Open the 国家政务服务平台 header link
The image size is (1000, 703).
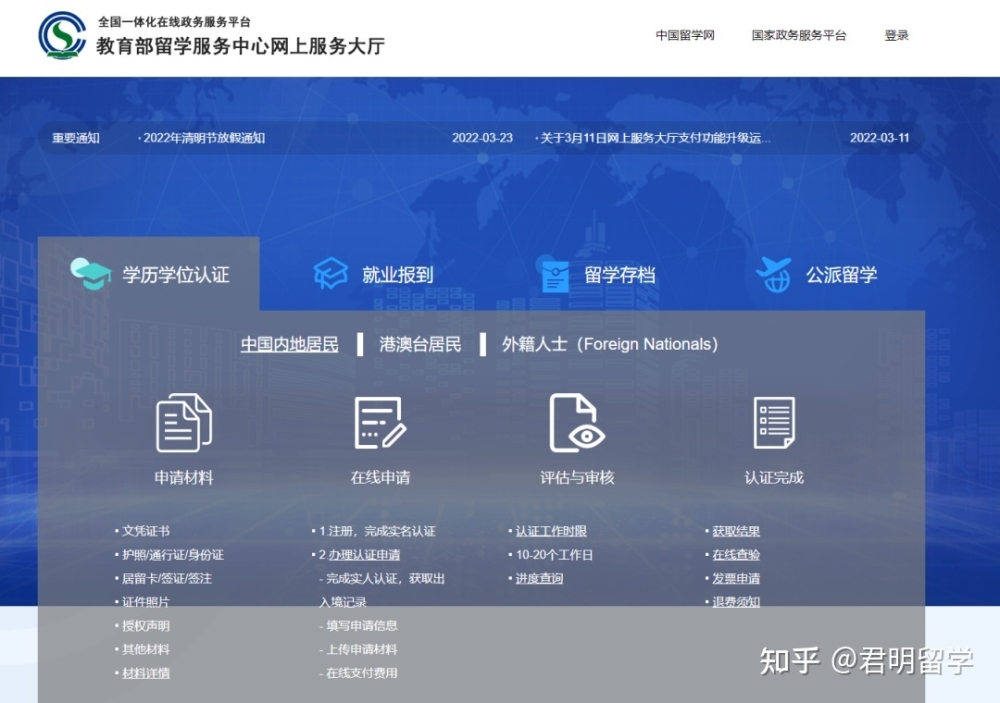coord(798,35)
